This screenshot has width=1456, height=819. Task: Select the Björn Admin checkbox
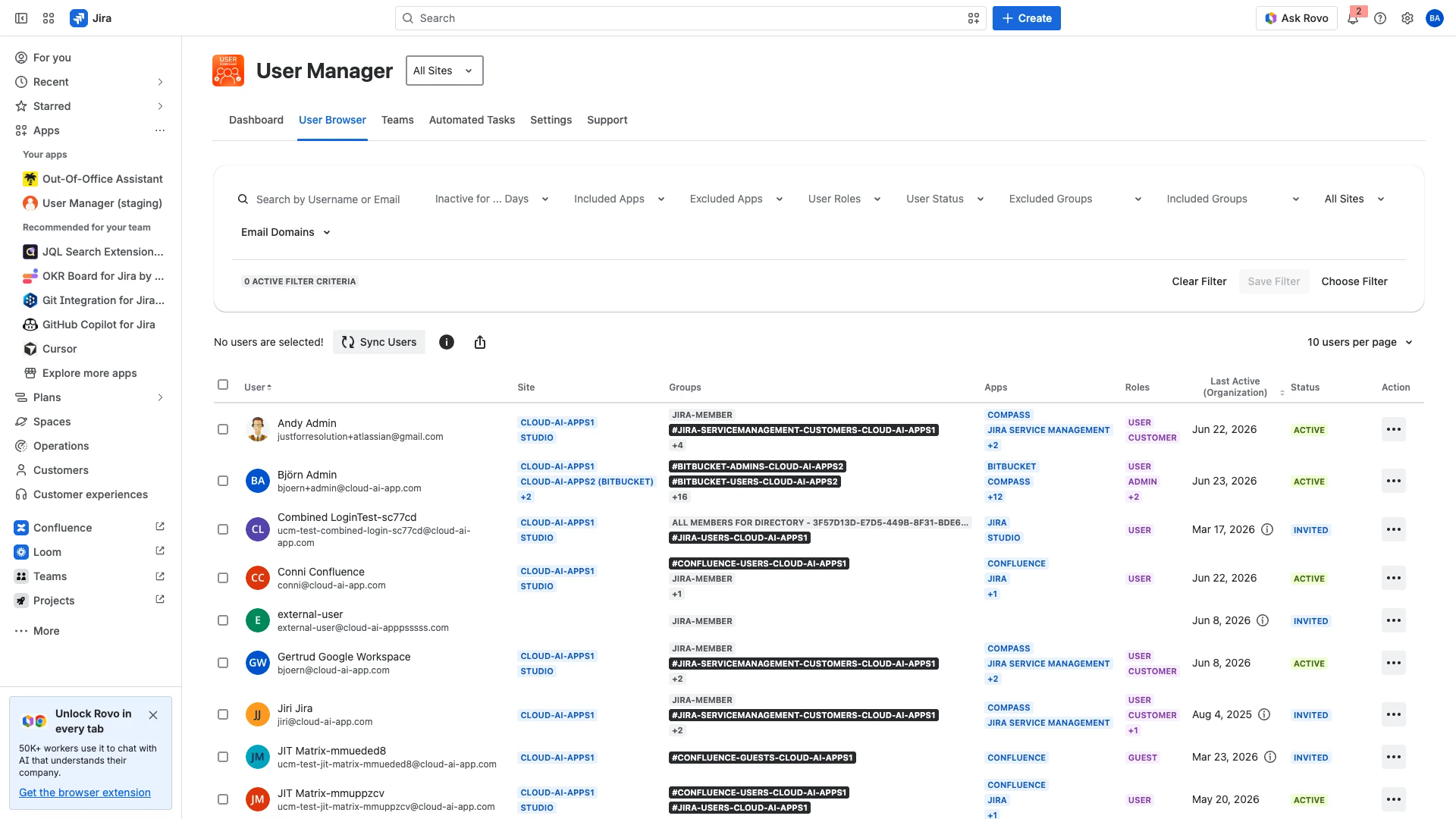coord(223,481)
